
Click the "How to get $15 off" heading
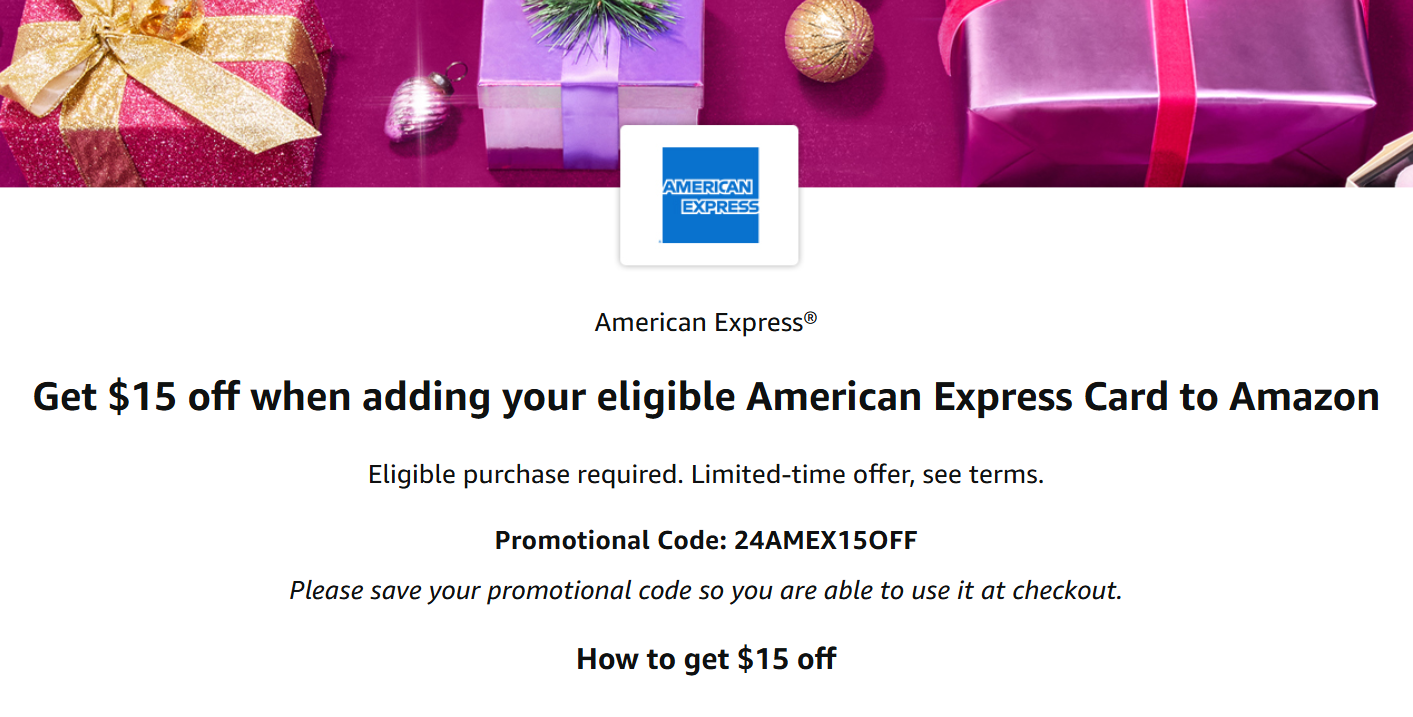pyautogui.click(x=706, y=659)
